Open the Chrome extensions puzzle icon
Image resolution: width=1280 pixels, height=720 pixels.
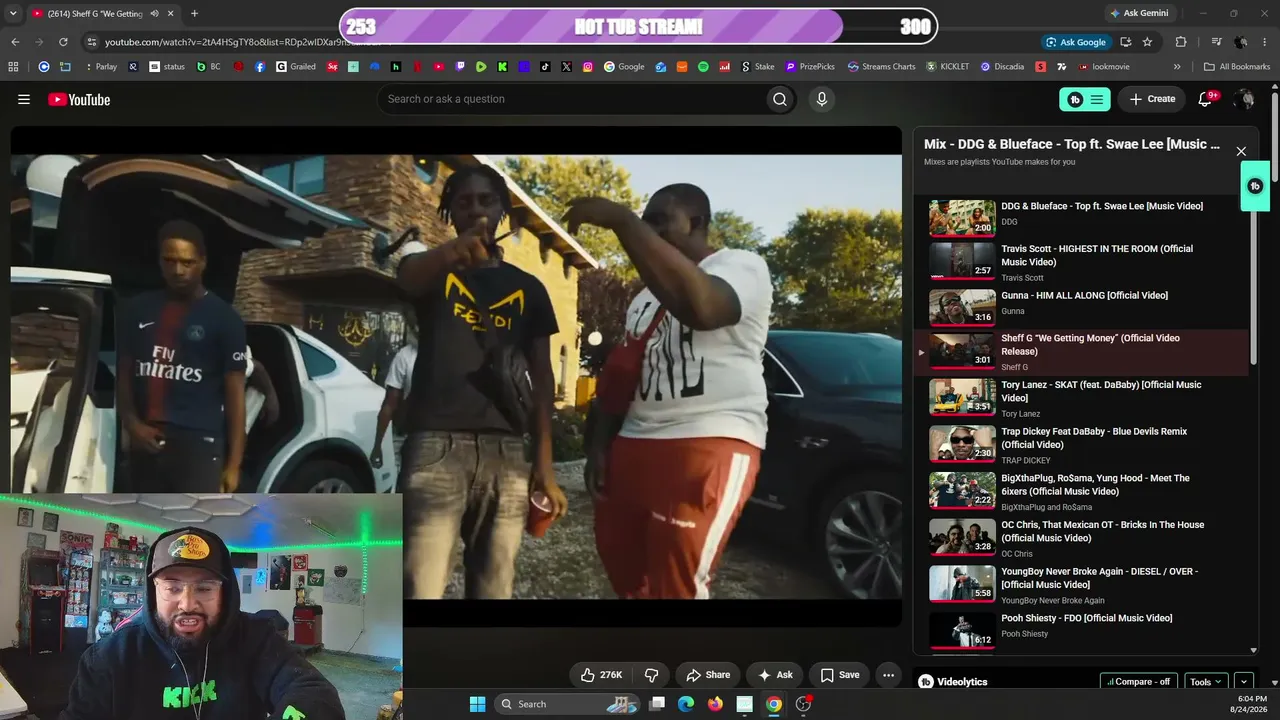click(x=1181, y=42)
